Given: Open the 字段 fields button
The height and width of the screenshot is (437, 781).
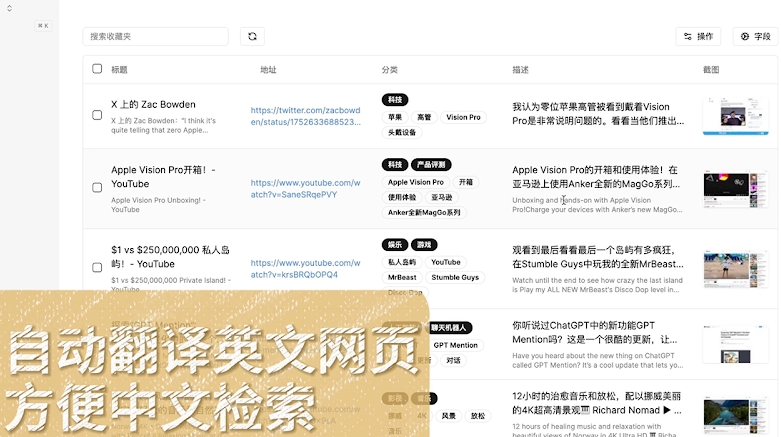Looking at the screenshot, I should coord(756,36).
